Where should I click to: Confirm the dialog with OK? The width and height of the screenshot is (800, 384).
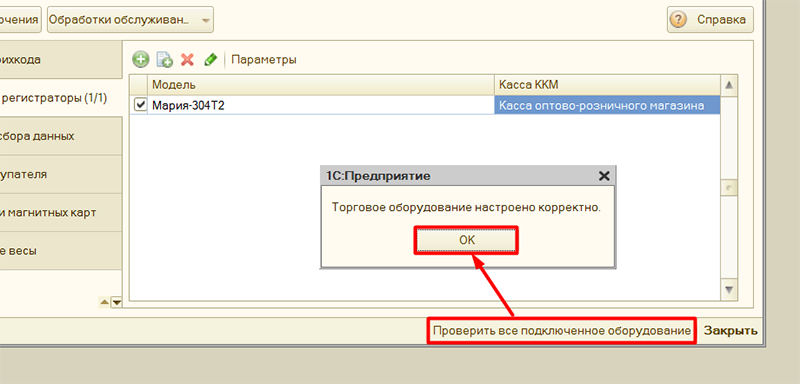coord(466,240)
